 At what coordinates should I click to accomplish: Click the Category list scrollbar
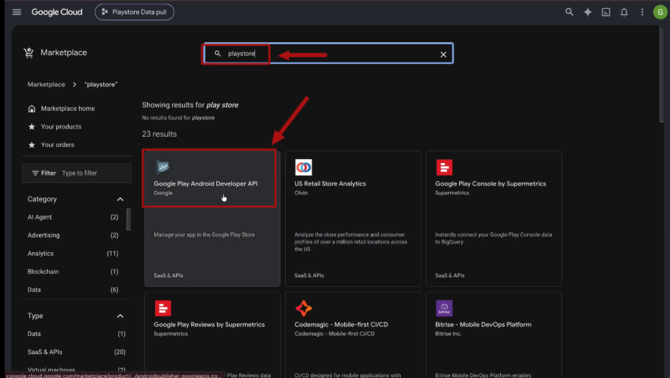tap(128, 220)
